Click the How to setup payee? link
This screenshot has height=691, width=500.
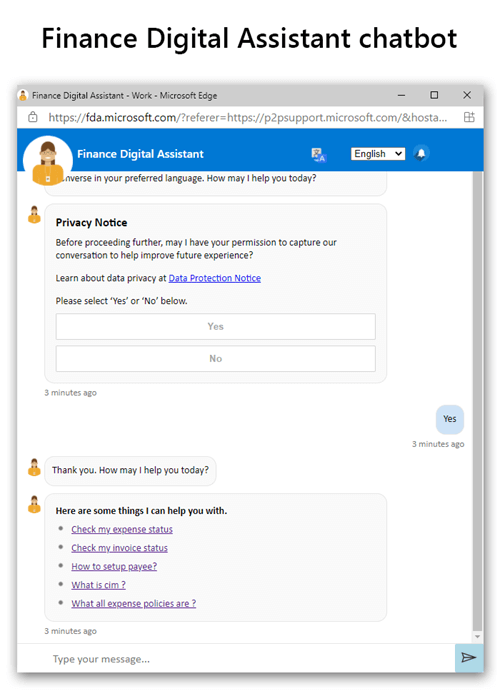[114, 566]
